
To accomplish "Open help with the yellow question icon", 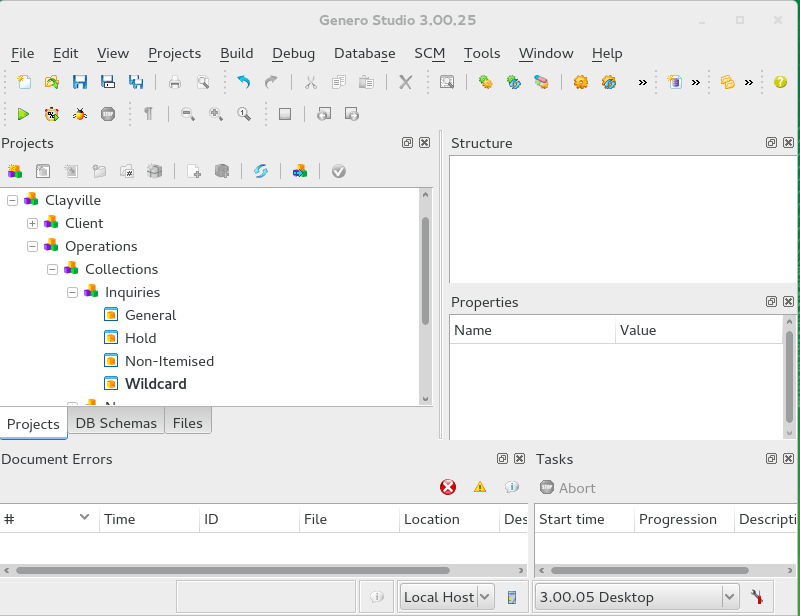I will coord(780,82).
